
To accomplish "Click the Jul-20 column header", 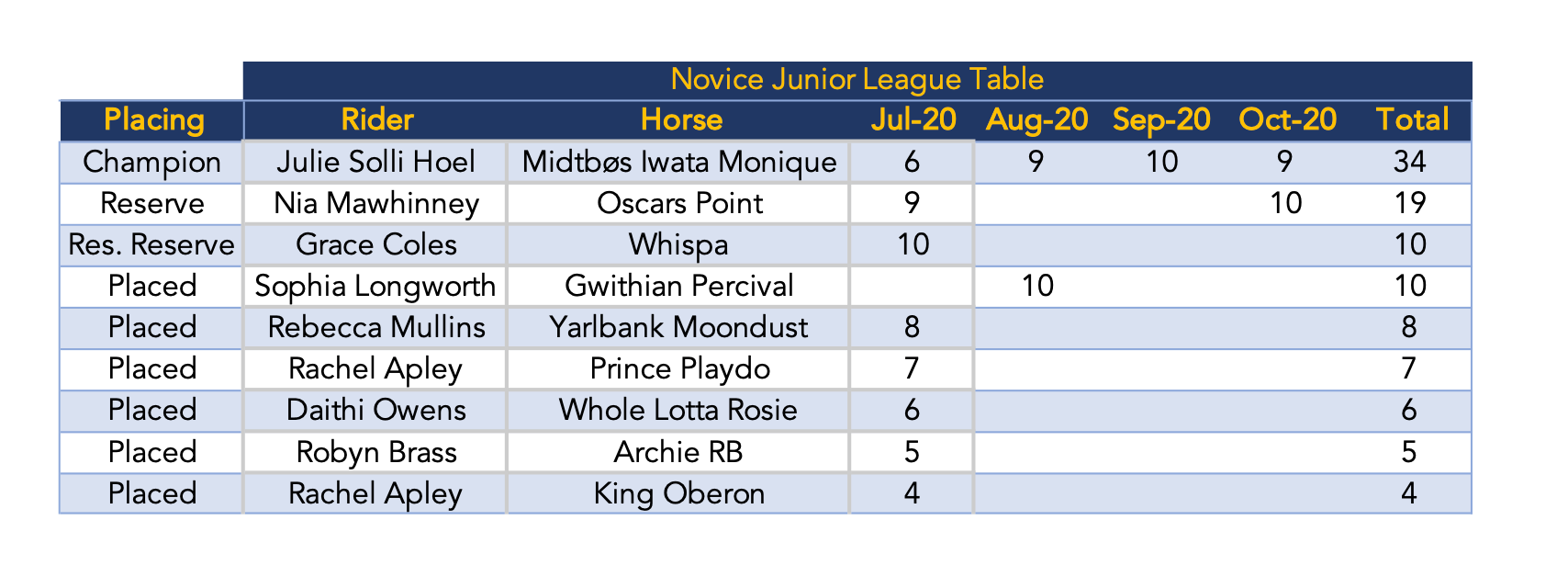I will pos(912,120).
